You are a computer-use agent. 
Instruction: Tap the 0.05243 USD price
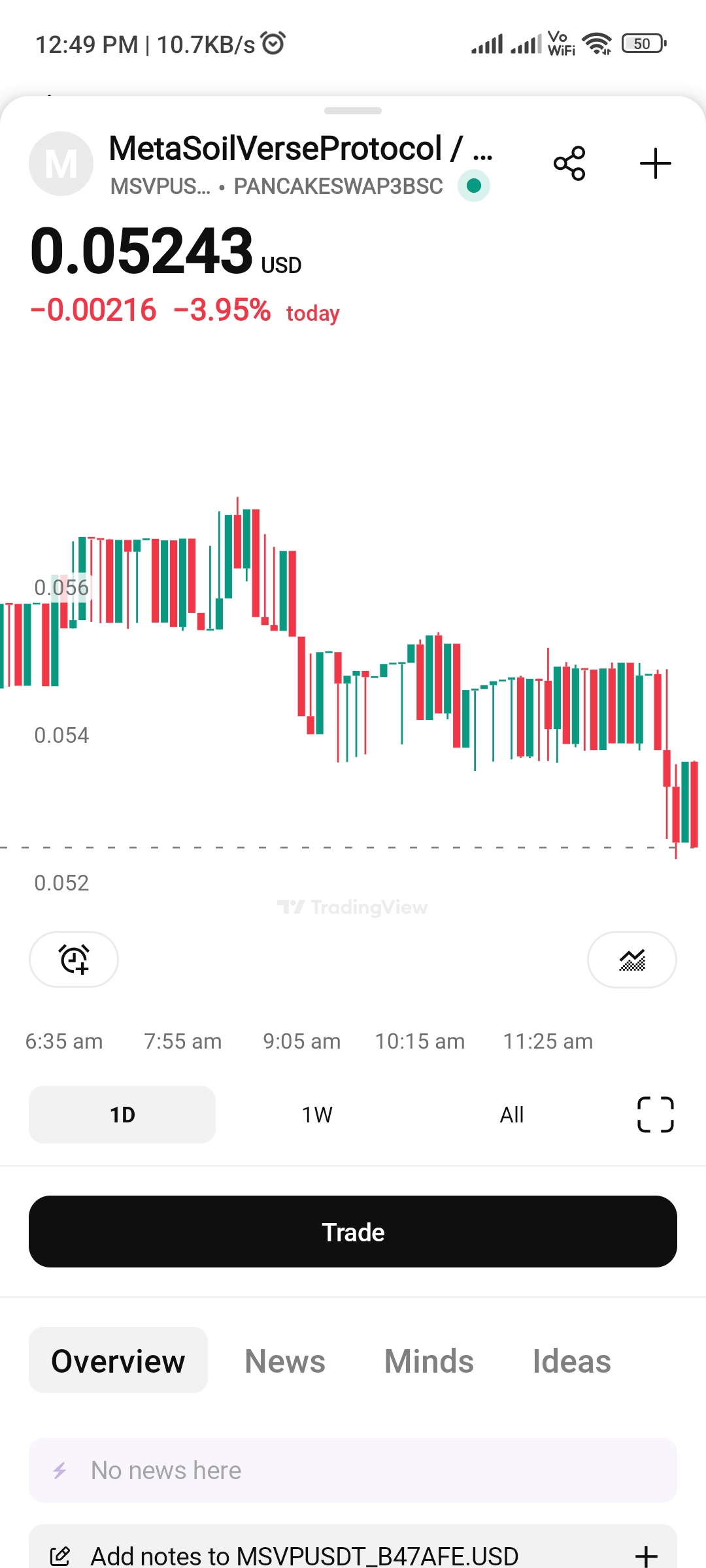(165, 252)
